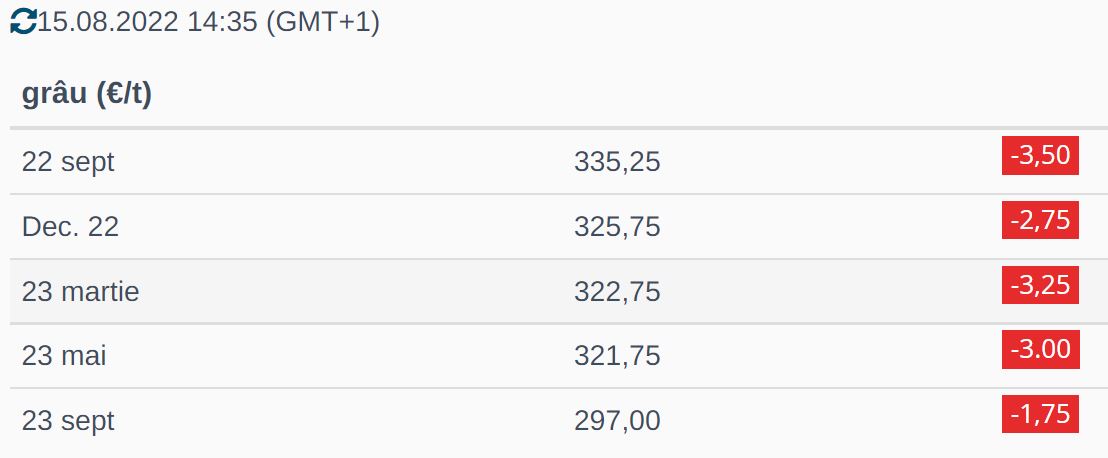Image resolution: width=1108 pixels, height=458 pixels.
Task: Click the refresh icon beside the timestamp
Action: coord(22,21)
